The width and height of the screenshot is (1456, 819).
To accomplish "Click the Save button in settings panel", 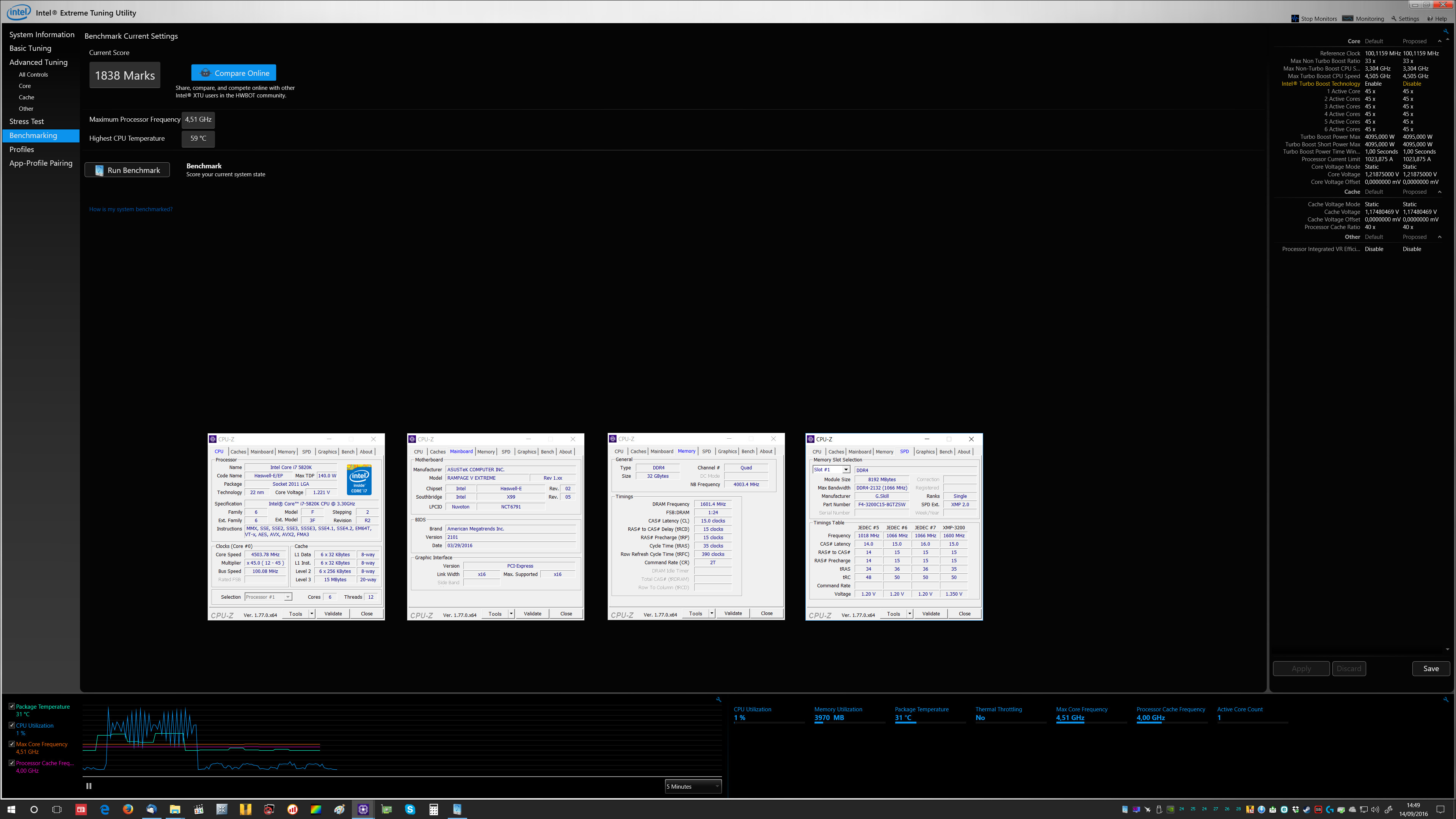I will (1431, 668).
